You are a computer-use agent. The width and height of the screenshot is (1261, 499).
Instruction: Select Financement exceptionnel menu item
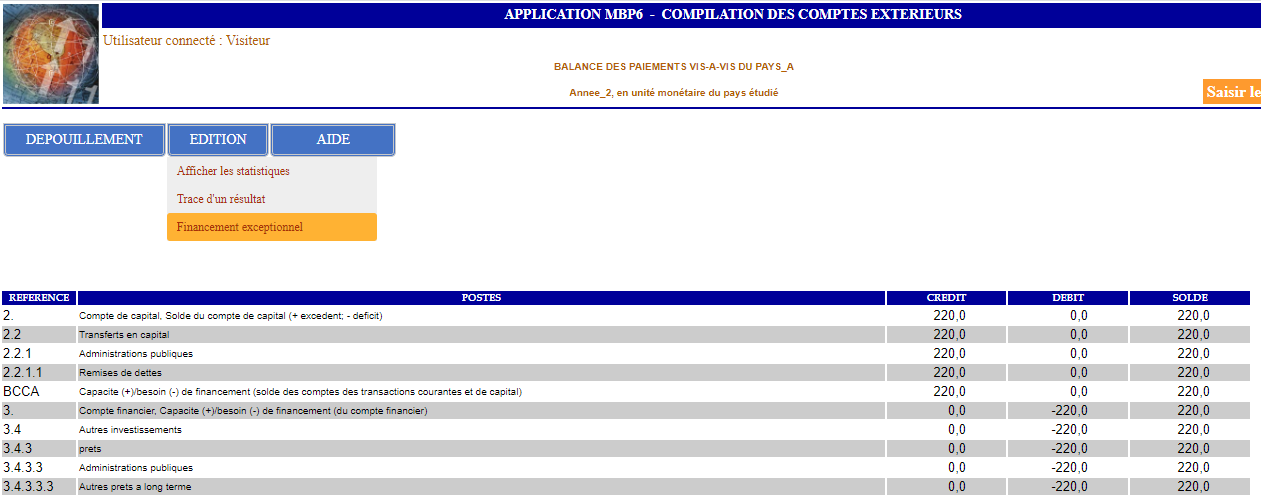(x=240, y=227)
